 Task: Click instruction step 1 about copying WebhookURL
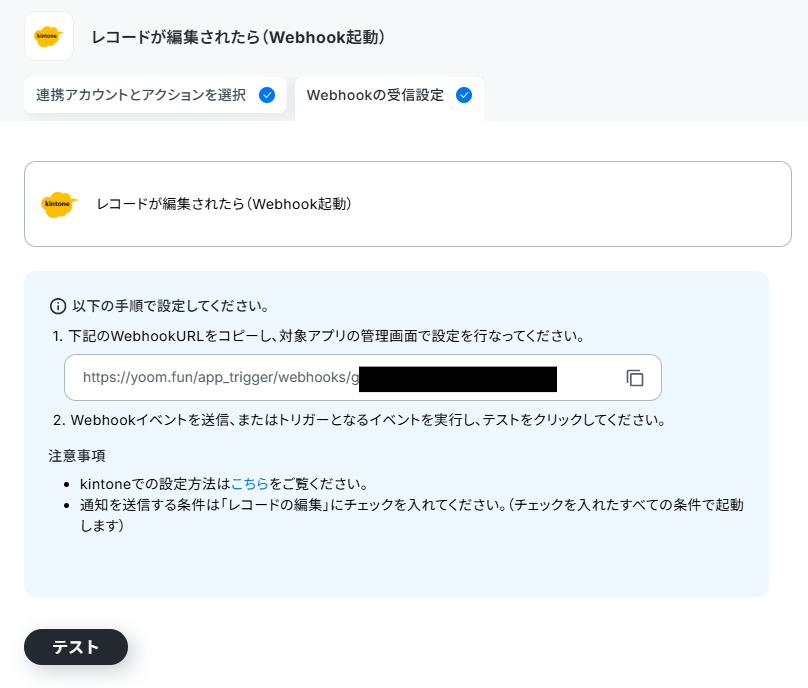318,337
